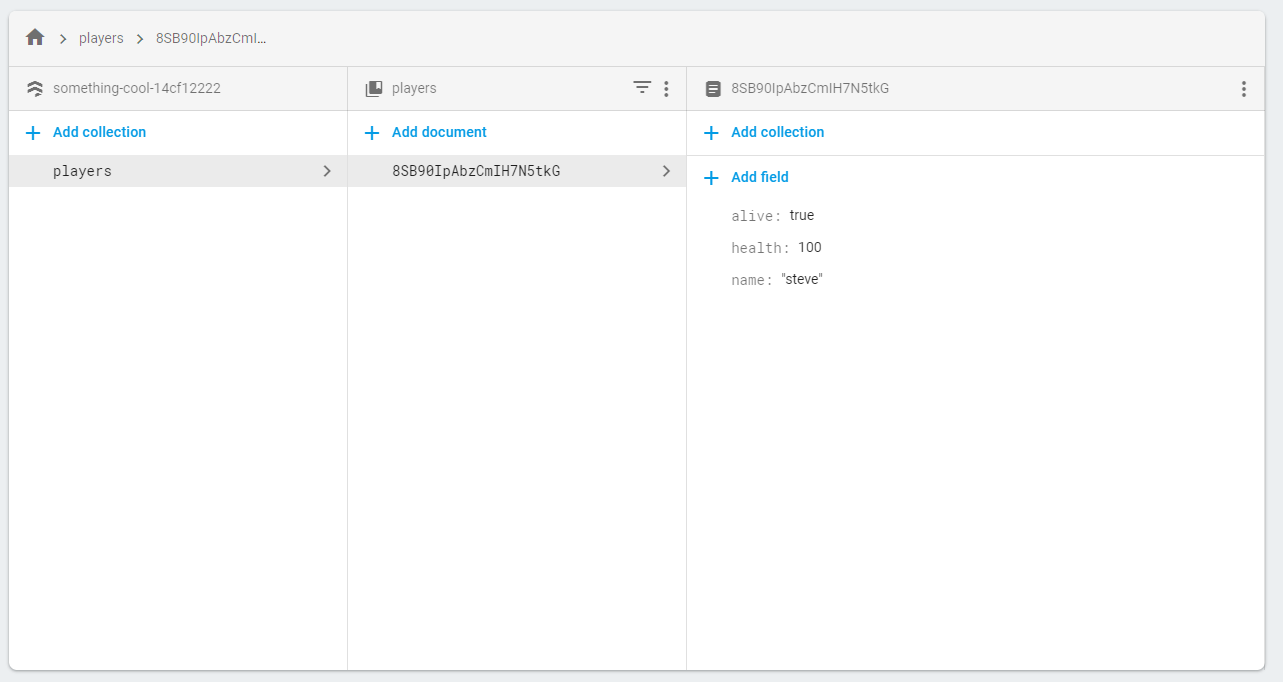
Task: Select the players collection in the list
Action: pyautogui.click(x=83, y=171)
